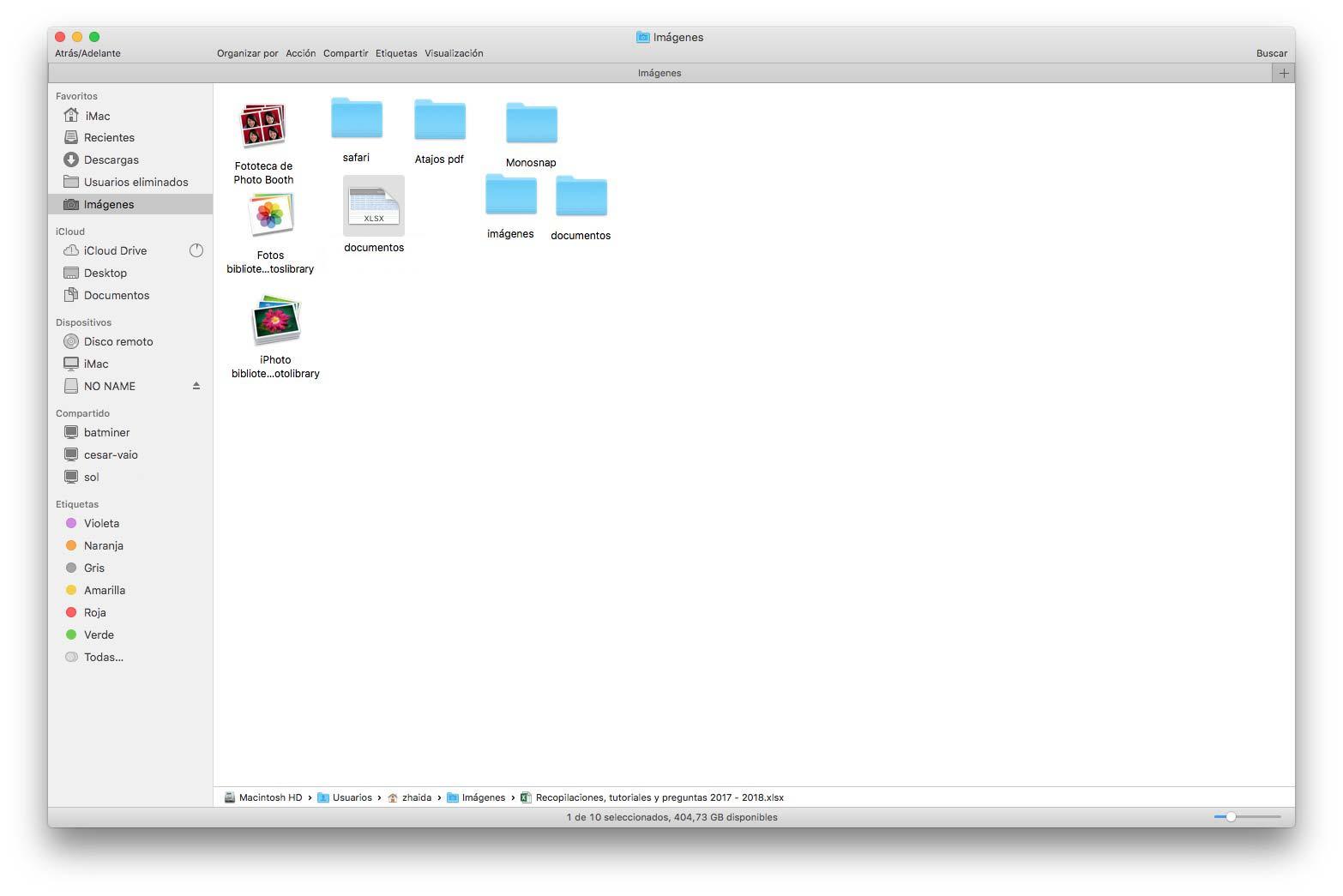Click the Visualización menu item
1343x896 pixels.
pyautogui.click(x=454, y=52)
